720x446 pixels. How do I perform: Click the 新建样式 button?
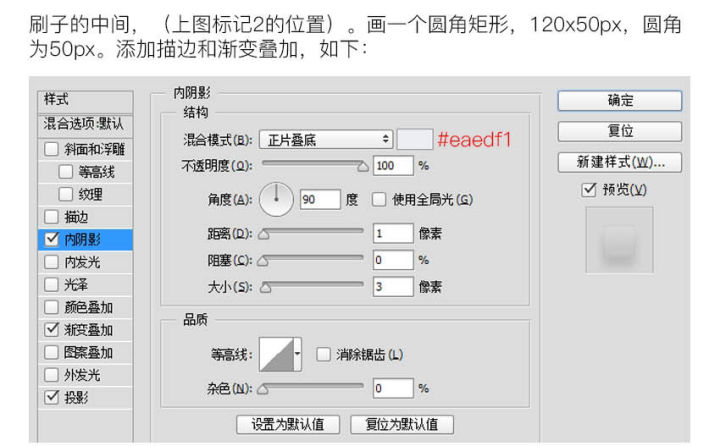(x=619, y=161)
